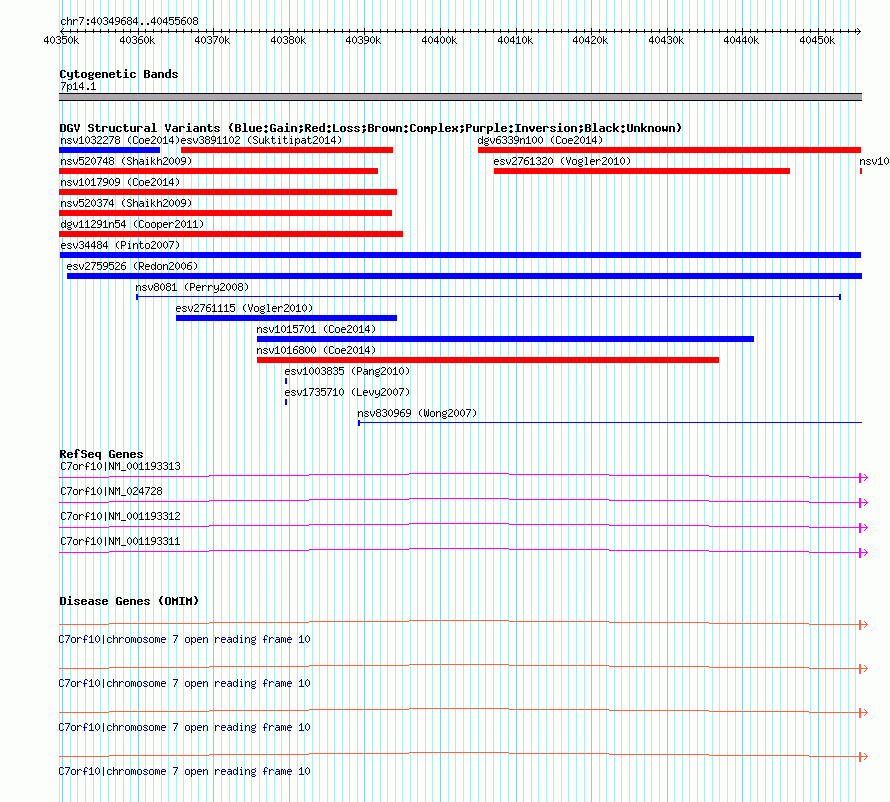
Task: Click the 40420k ruler tick label
Action: pyautogui.click(x=590, y=41)
